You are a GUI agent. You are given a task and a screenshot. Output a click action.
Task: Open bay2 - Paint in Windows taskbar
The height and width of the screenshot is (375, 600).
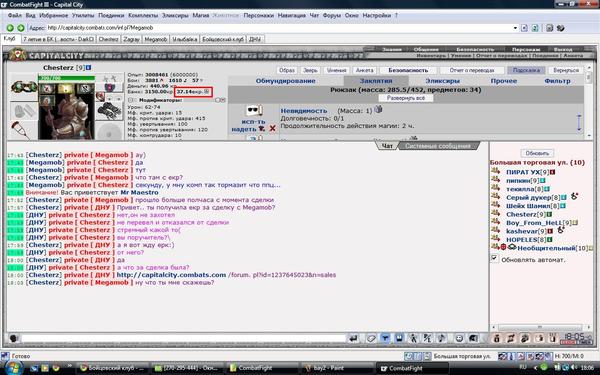[x=337, y=368]
